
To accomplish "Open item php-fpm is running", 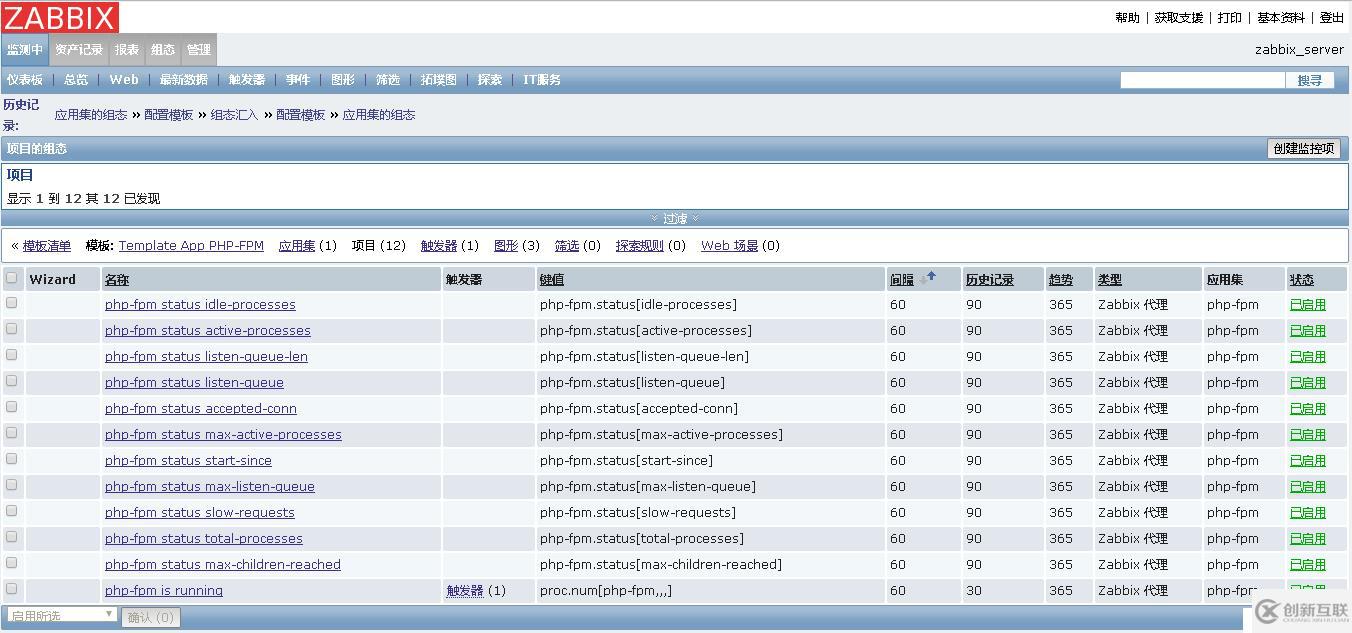I will pyautogui.click(x=164, y=591).
